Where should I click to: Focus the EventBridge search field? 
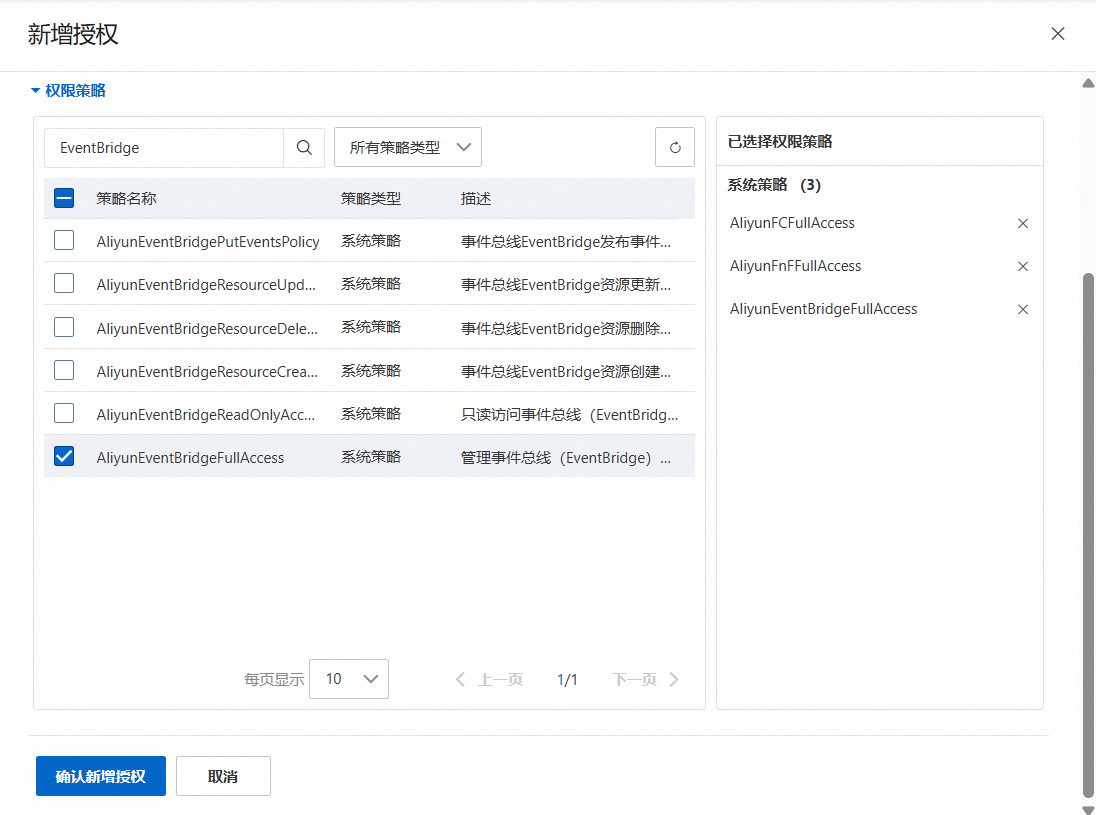tap(164, 147)
